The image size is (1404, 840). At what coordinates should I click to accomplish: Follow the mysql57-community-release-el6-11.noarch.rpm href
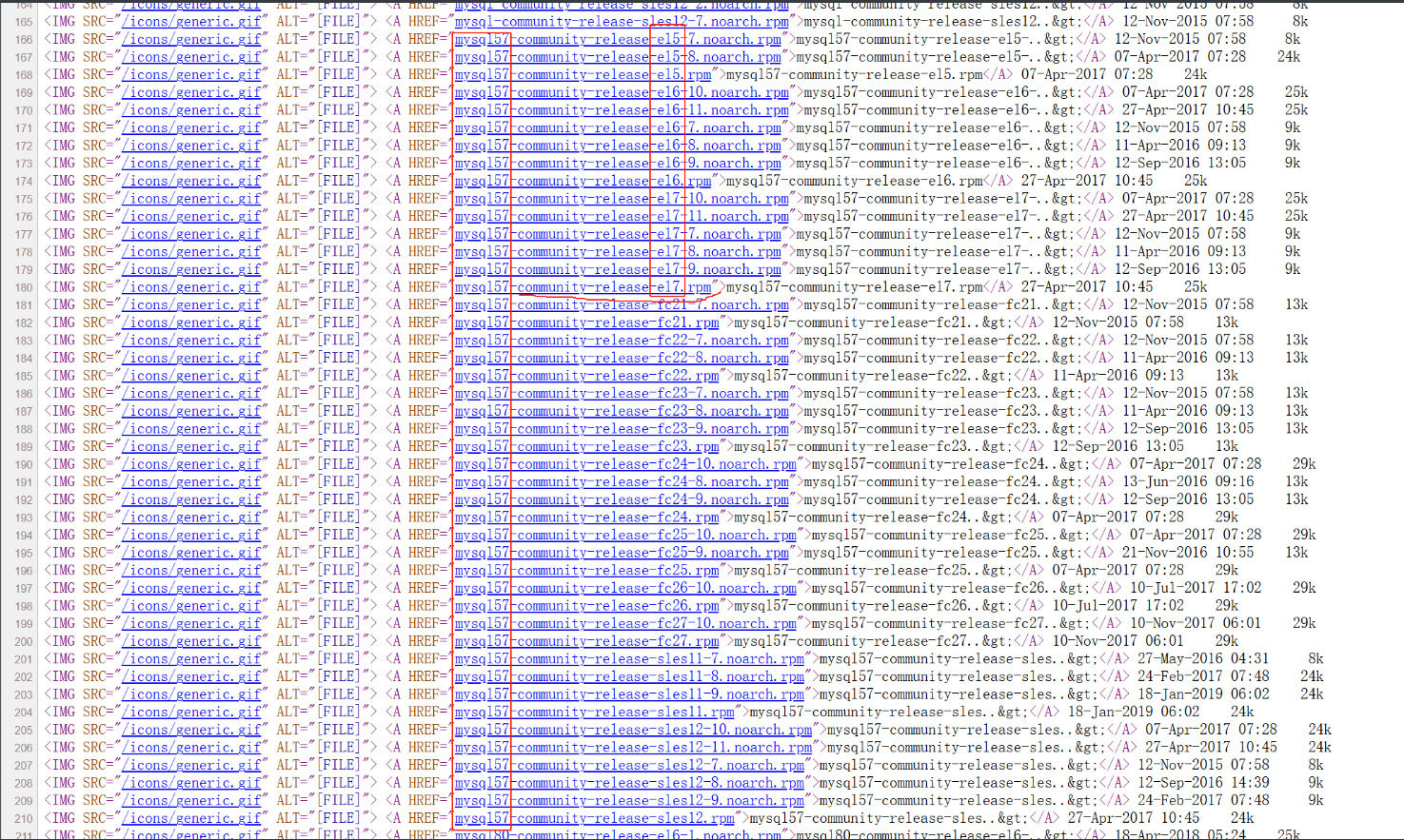pyautogui.click(x=622, y=110)
